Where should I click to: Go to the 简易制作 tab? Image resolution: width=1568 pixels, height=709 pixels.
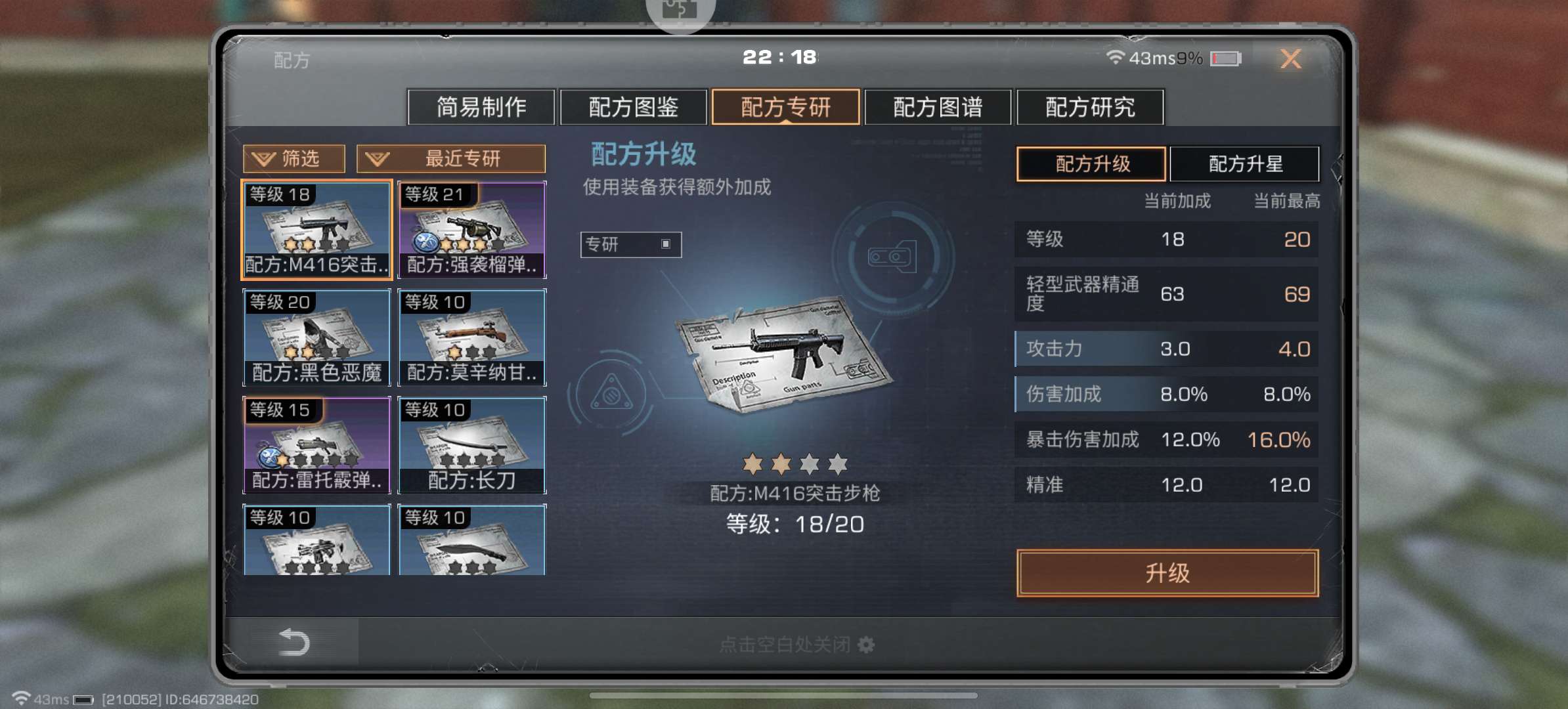pos(481,106)
